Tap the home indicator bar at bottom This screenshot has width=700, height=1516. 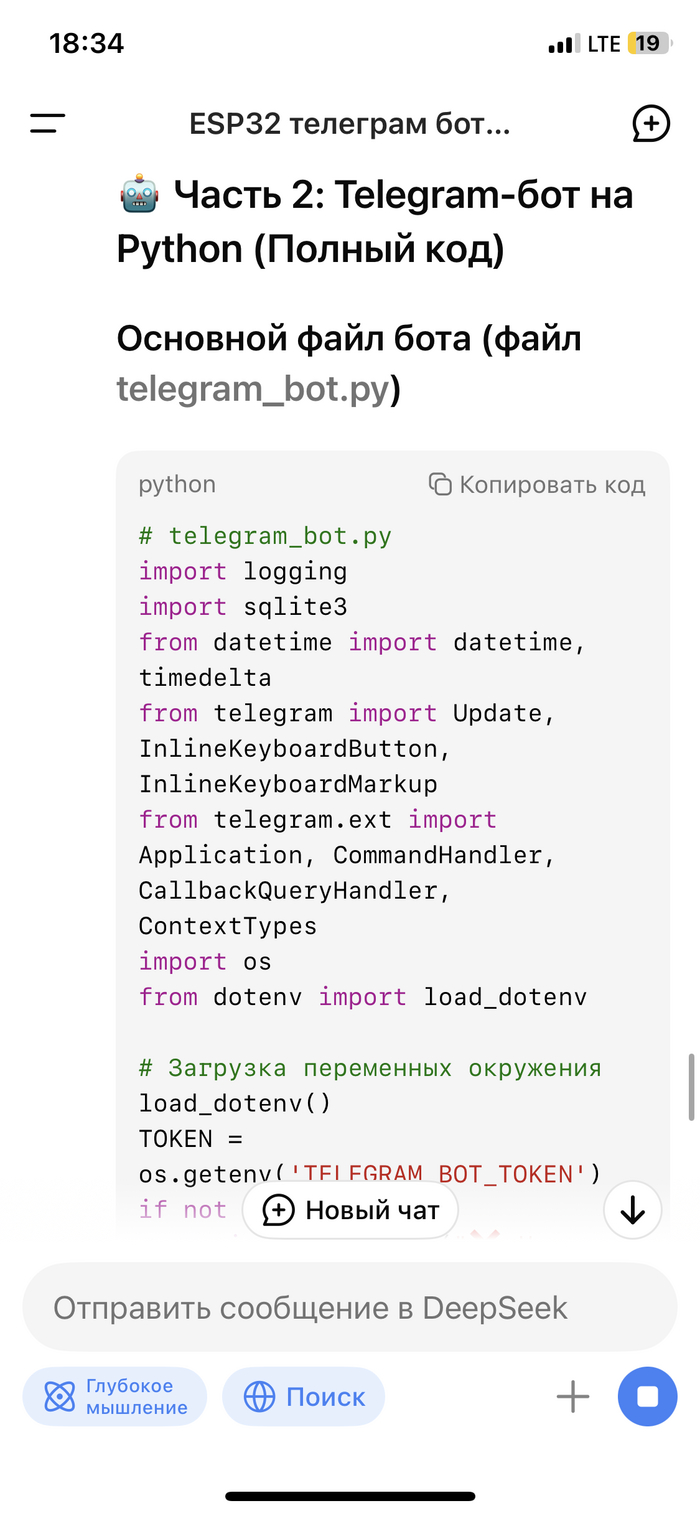[x=350, y=1496]
